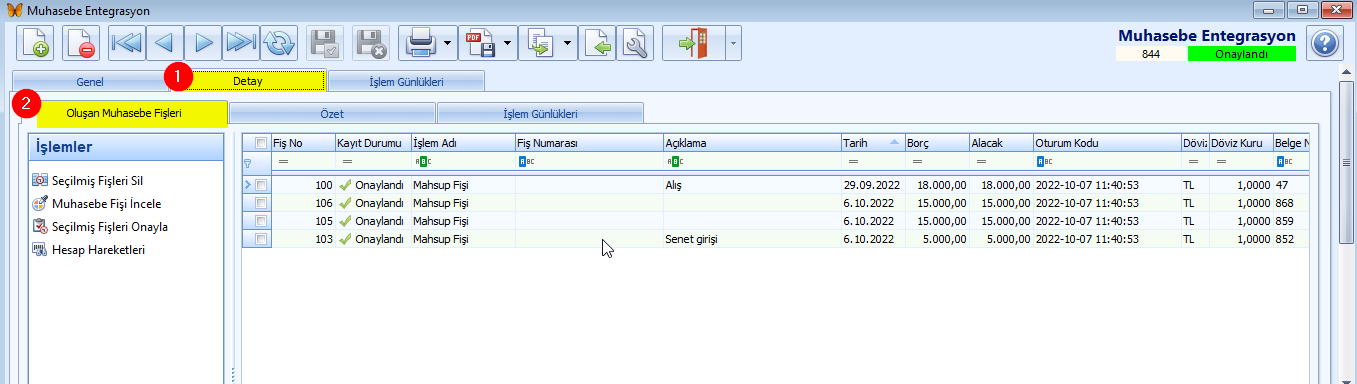The height and width of the screenshot is (384, 1357).
Task: Click the new record icon with green plus
Action: click(35, 43)
